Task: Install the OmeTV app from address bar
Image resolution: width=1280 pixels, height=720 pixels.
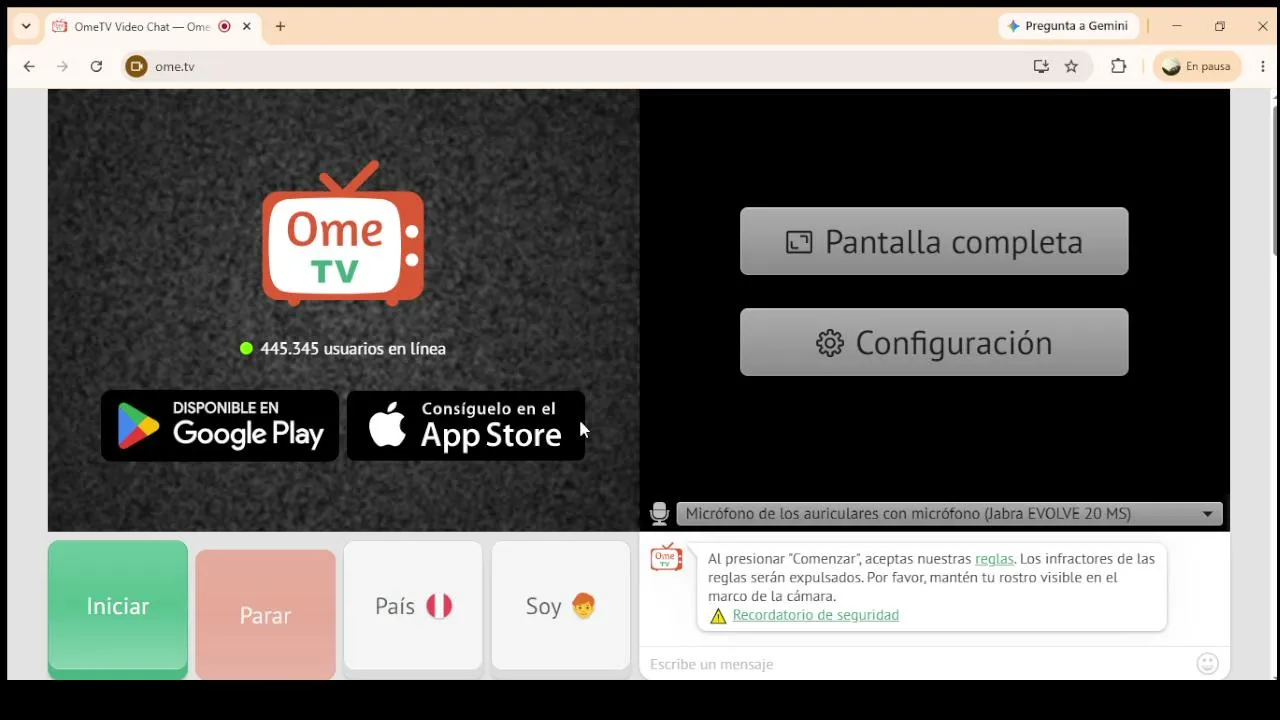Action: coord(1041,66)
